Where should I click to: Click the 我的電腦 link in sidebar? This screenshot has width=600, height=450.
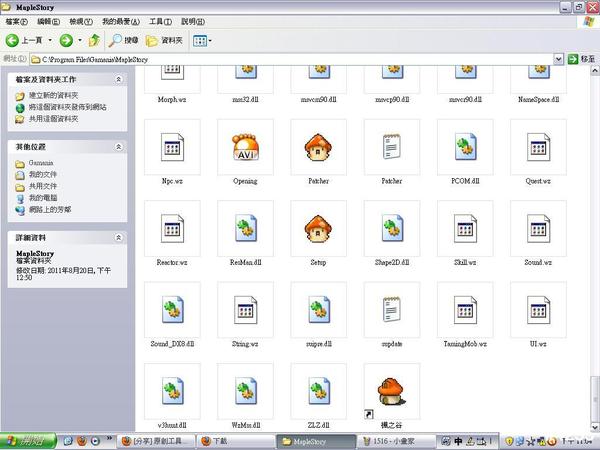(x=42, y=198)
